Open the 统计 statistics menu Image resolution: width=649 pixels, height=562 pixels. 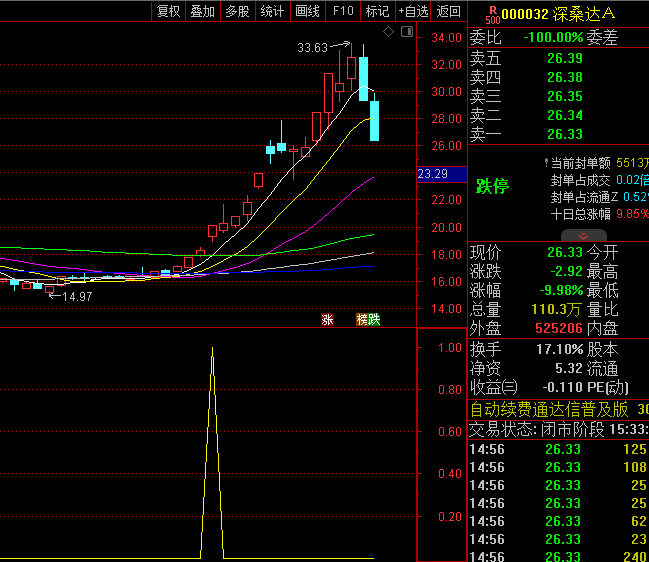[x=272, y=11]
